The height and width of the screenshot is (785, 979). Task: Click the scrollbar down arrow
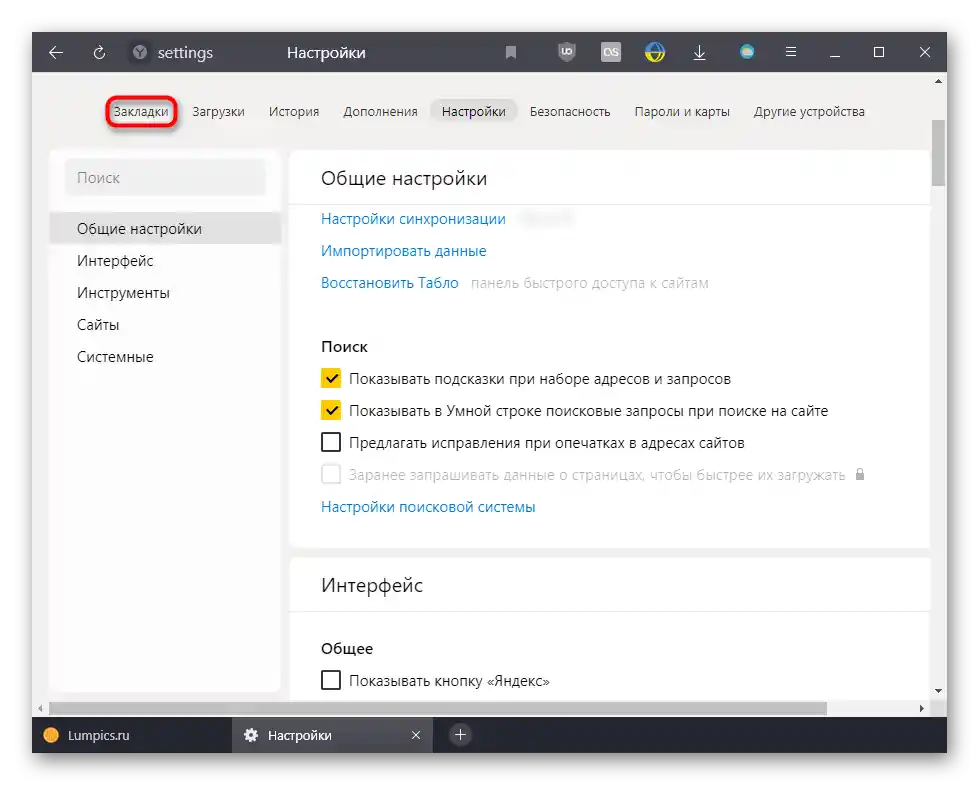pos(938,691)
